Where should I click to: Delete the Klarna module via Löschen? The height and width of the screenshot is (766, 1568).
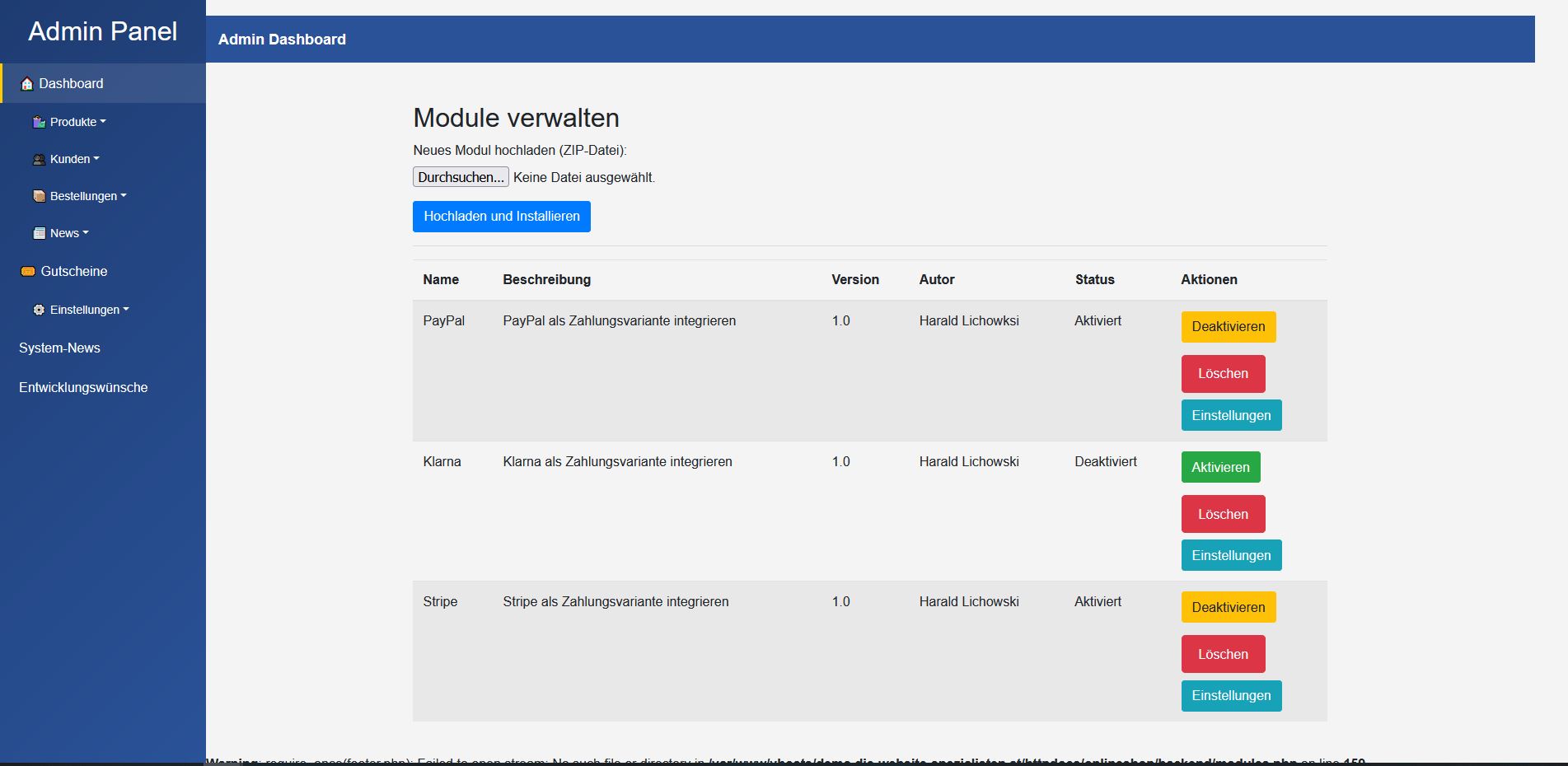[1223, 514]
